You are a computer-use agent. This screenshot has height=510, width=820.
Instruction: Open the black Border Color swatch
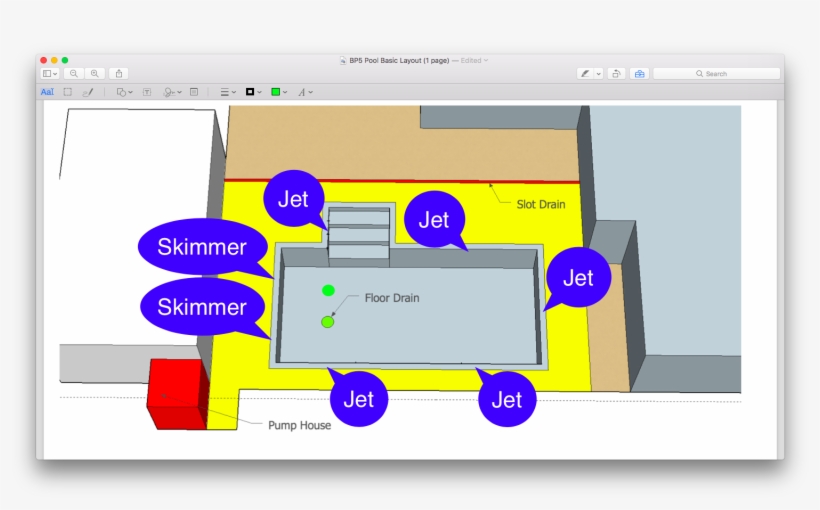pos(253,92)
